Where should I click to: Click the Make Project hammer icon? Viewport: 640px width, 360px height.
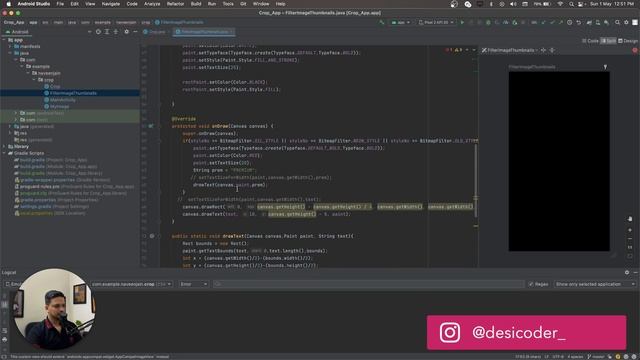coord(382,22)
